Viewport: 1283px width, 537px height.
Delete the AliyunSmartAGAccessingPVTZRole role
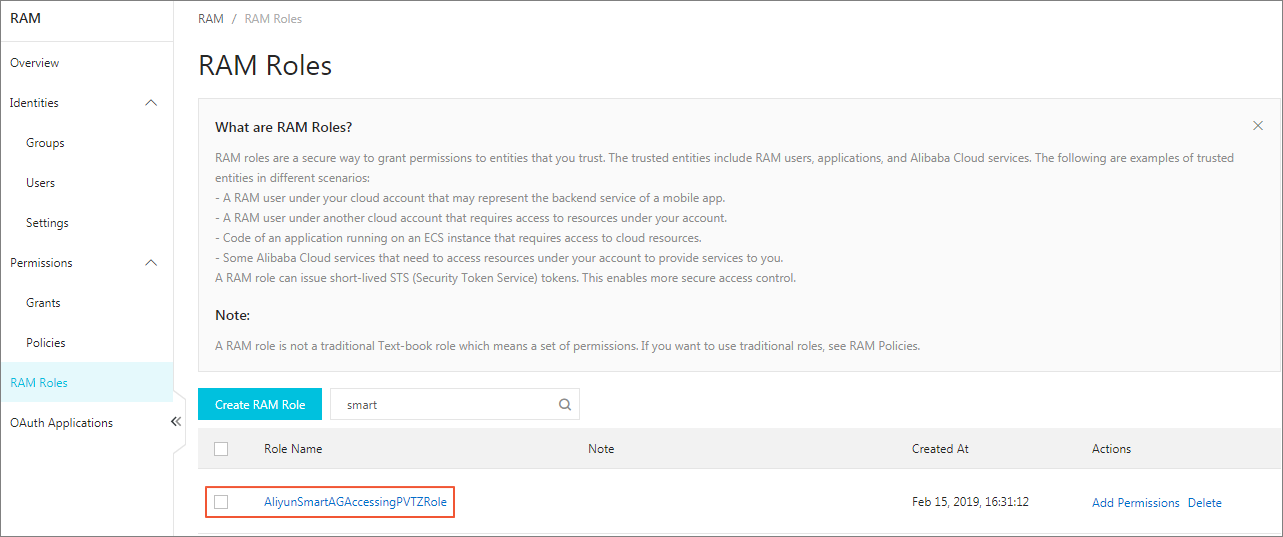(1205, 503)
